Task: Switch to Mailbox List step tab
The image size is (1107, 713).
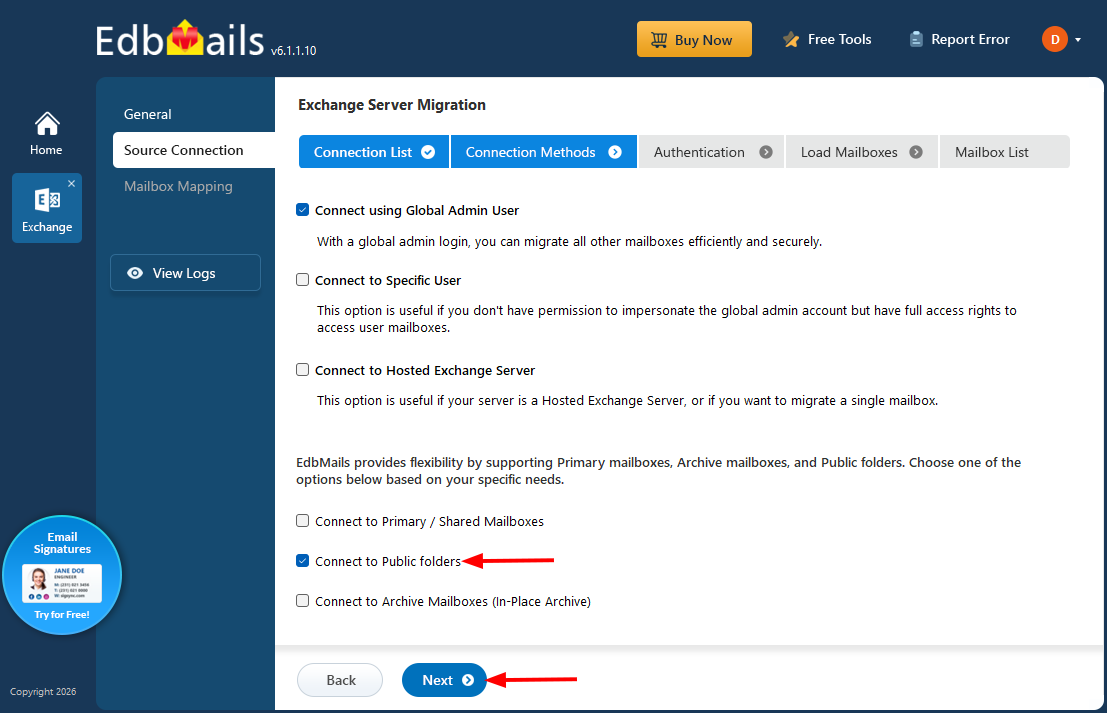Action: (x=1005, y=152)
